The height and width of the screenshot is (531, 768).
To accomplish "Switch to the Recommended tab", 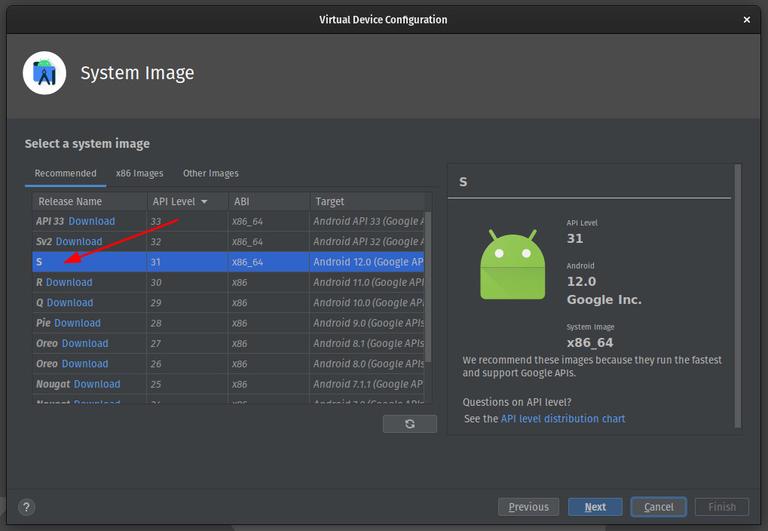I will coord(65,173).
